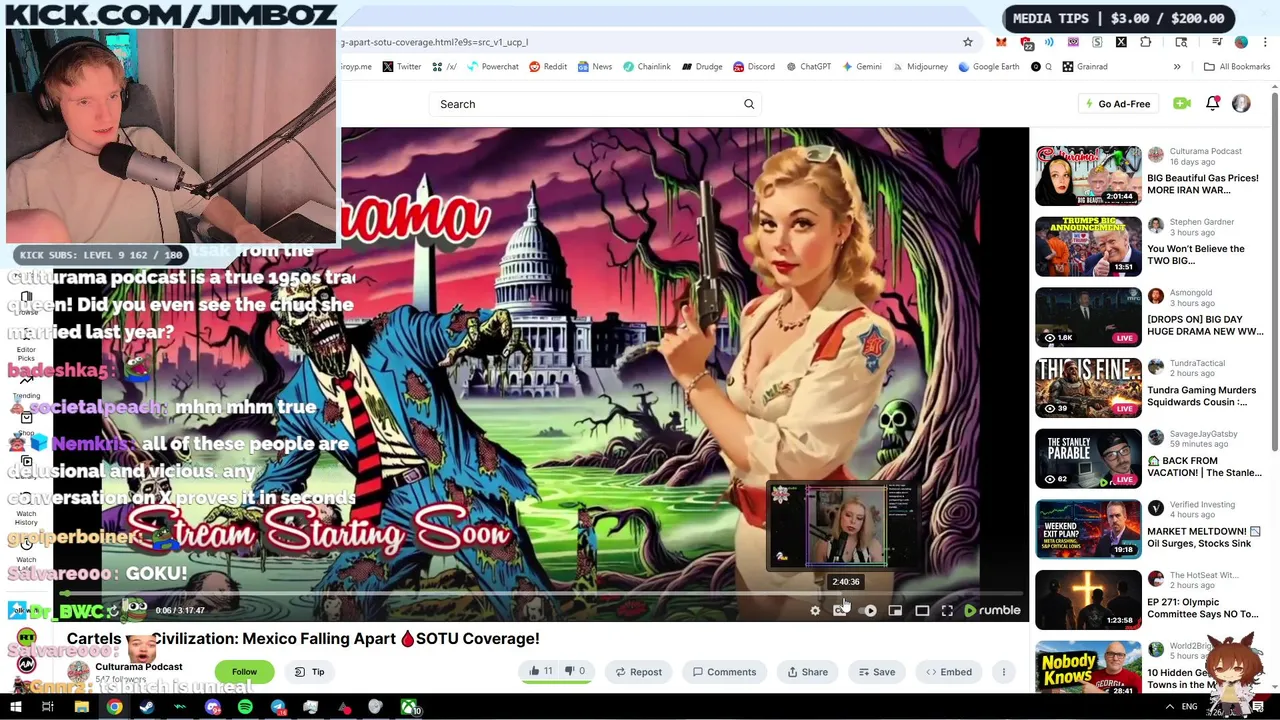Open the three-dot more options menu

tap(1004, 672)
